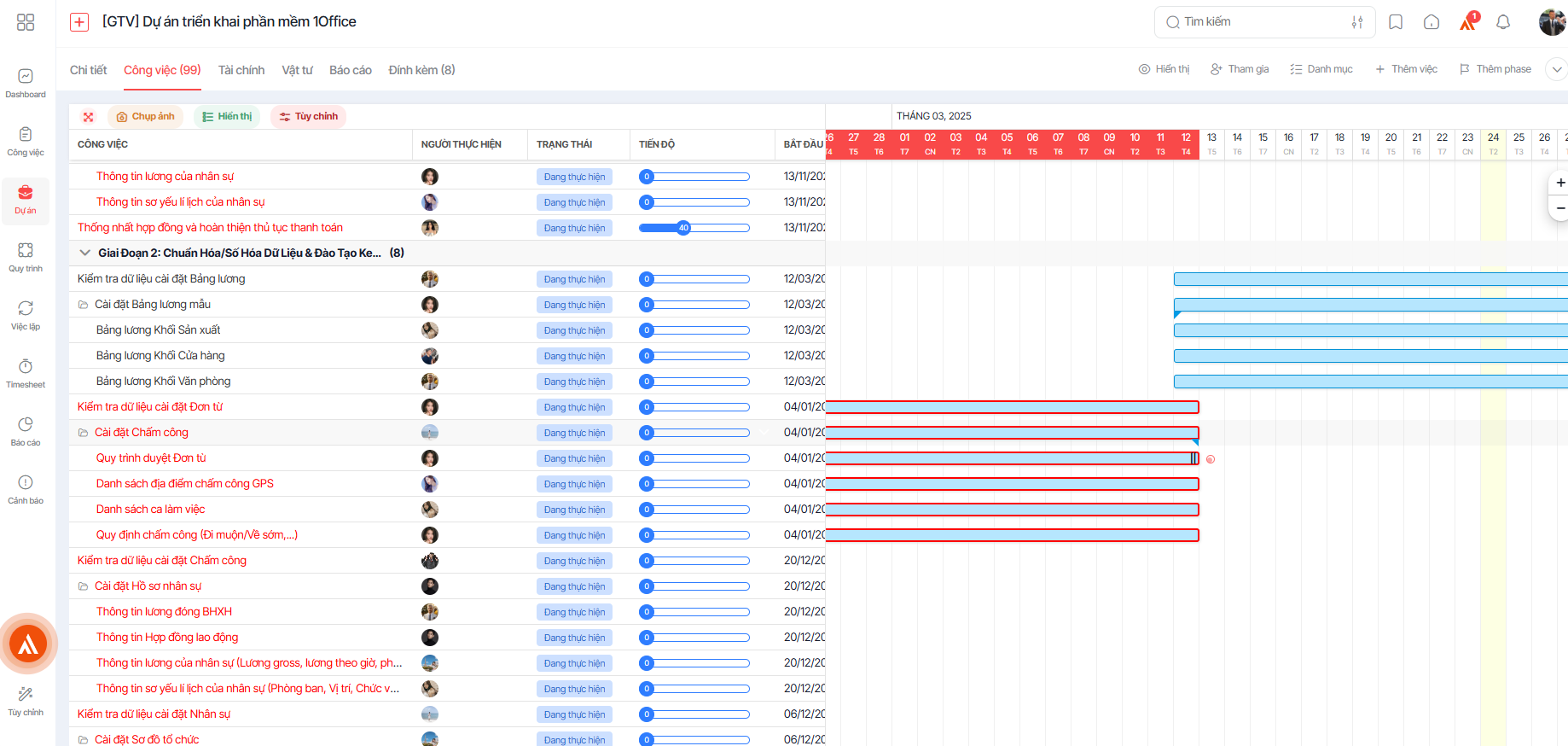Switch to Vật tư tab
1568x746 pixels.
(x=297, y=70)
